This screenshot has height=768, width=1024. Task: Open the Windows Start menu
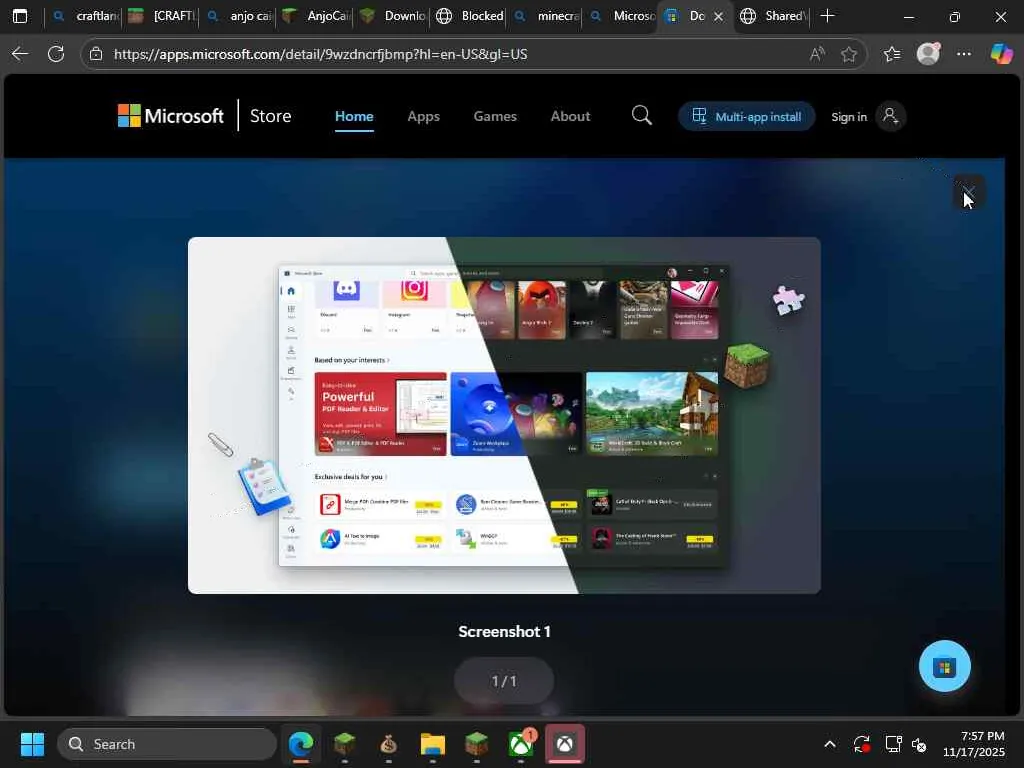(32, 744)
